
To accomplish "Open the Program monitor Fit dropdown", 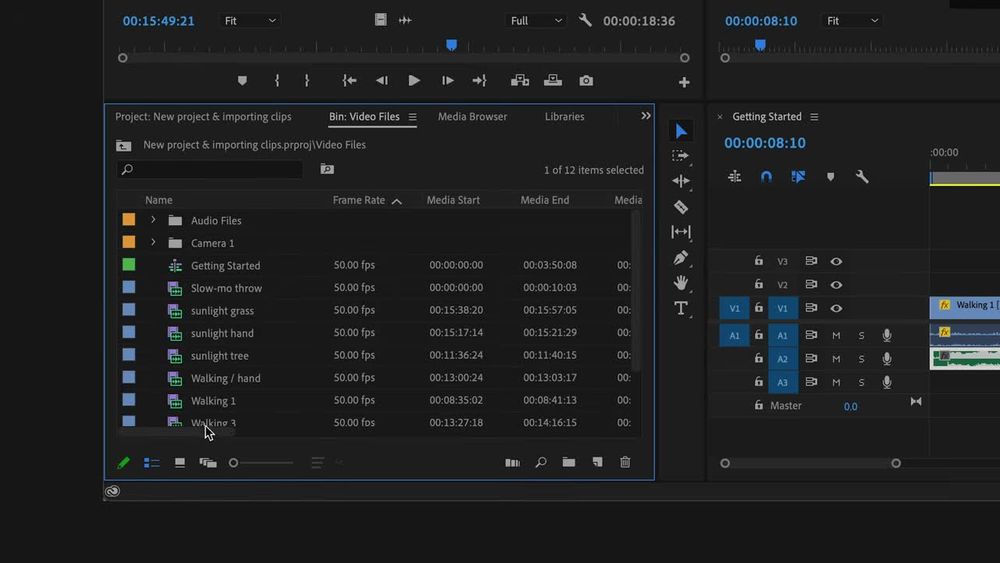I will pyautogui.click(x=852, y=21).
